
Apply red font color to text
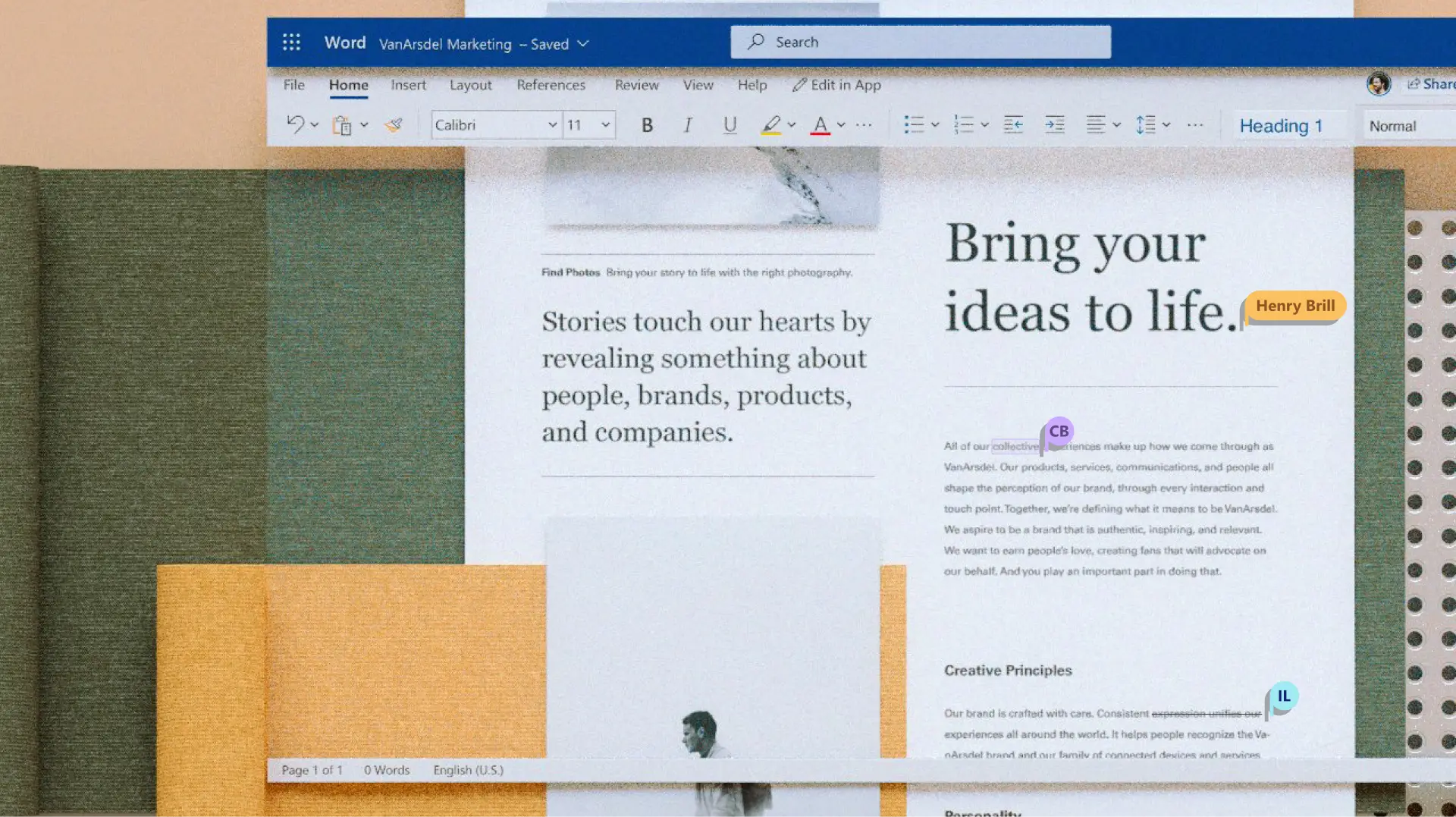click(821, 124)
